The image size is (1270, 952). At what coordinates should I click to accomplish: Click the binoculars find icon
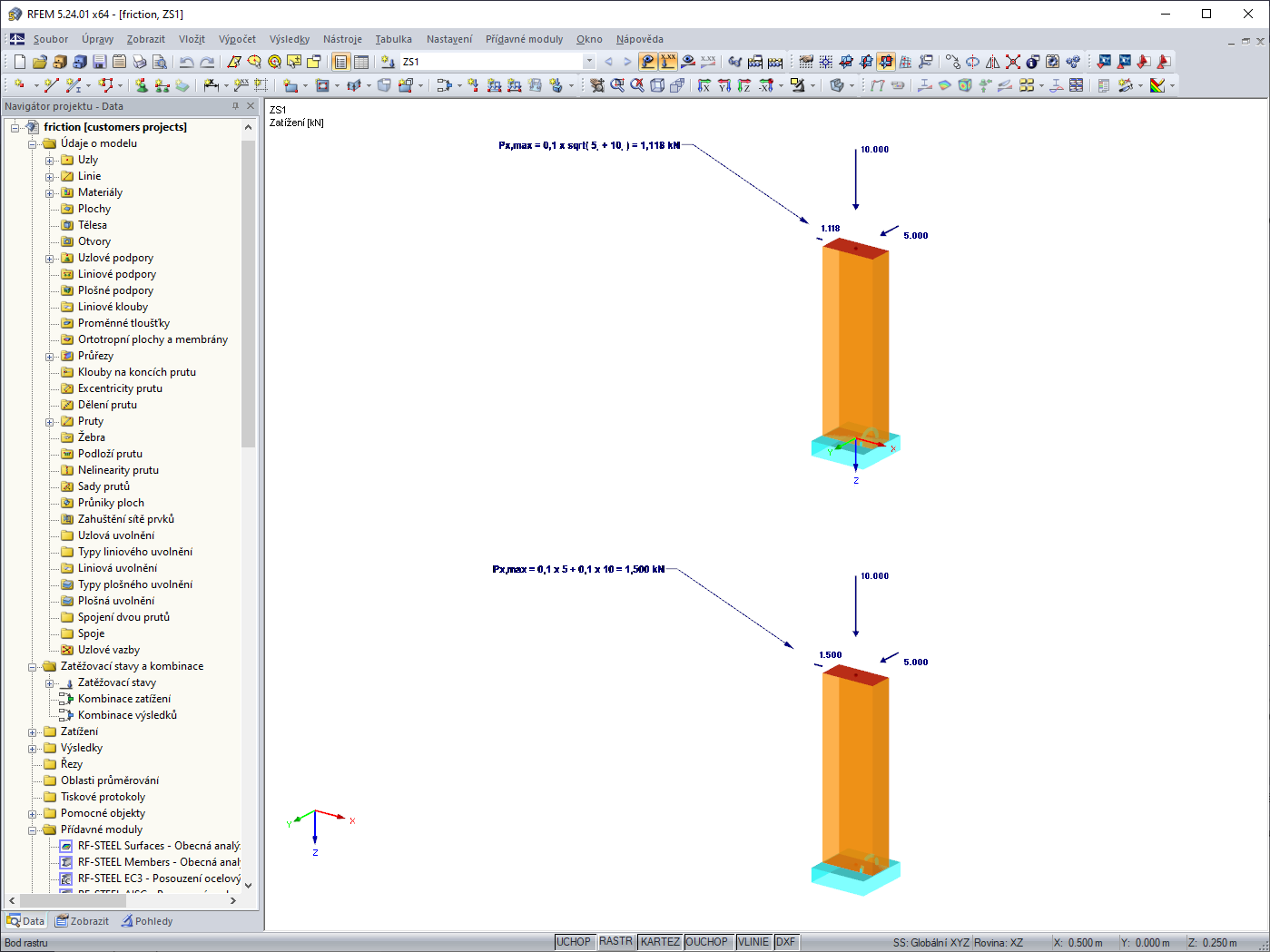pyautogui.click(x=735, y=62)
